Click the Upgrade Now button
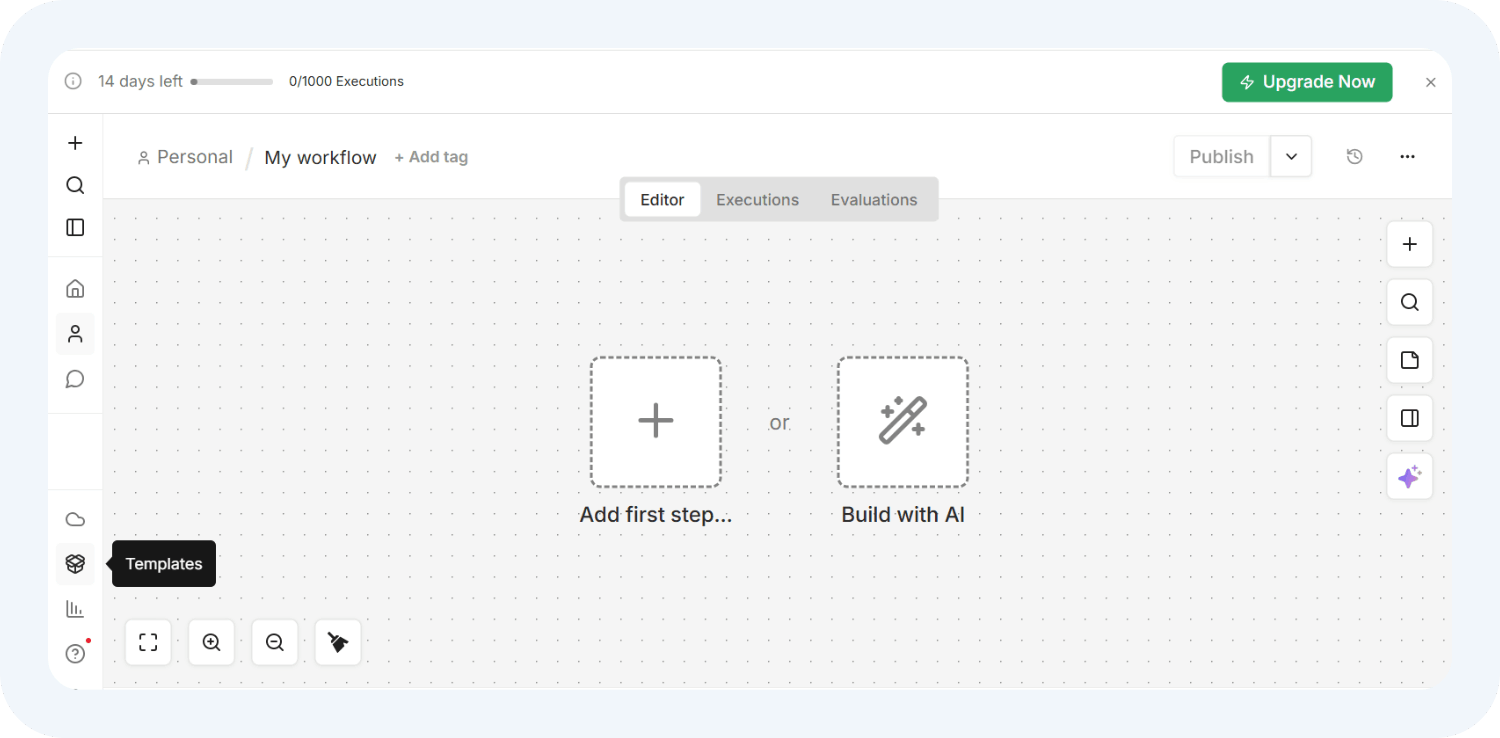This screenshot has width=1500, height=738. [1306, 82]
